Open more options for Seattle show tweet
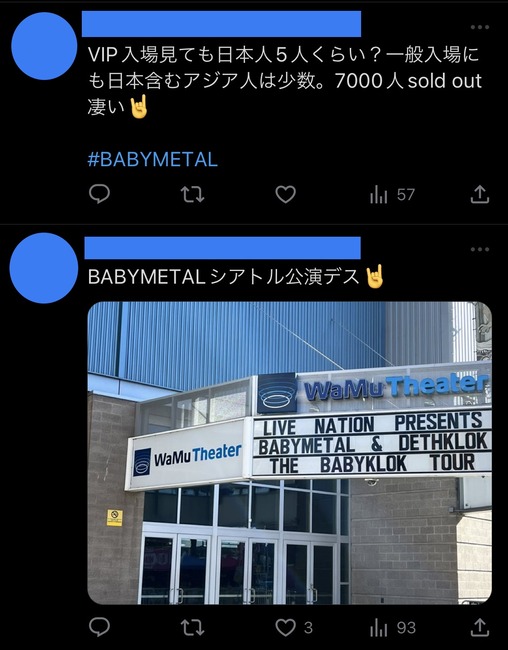 click(480, 249)
